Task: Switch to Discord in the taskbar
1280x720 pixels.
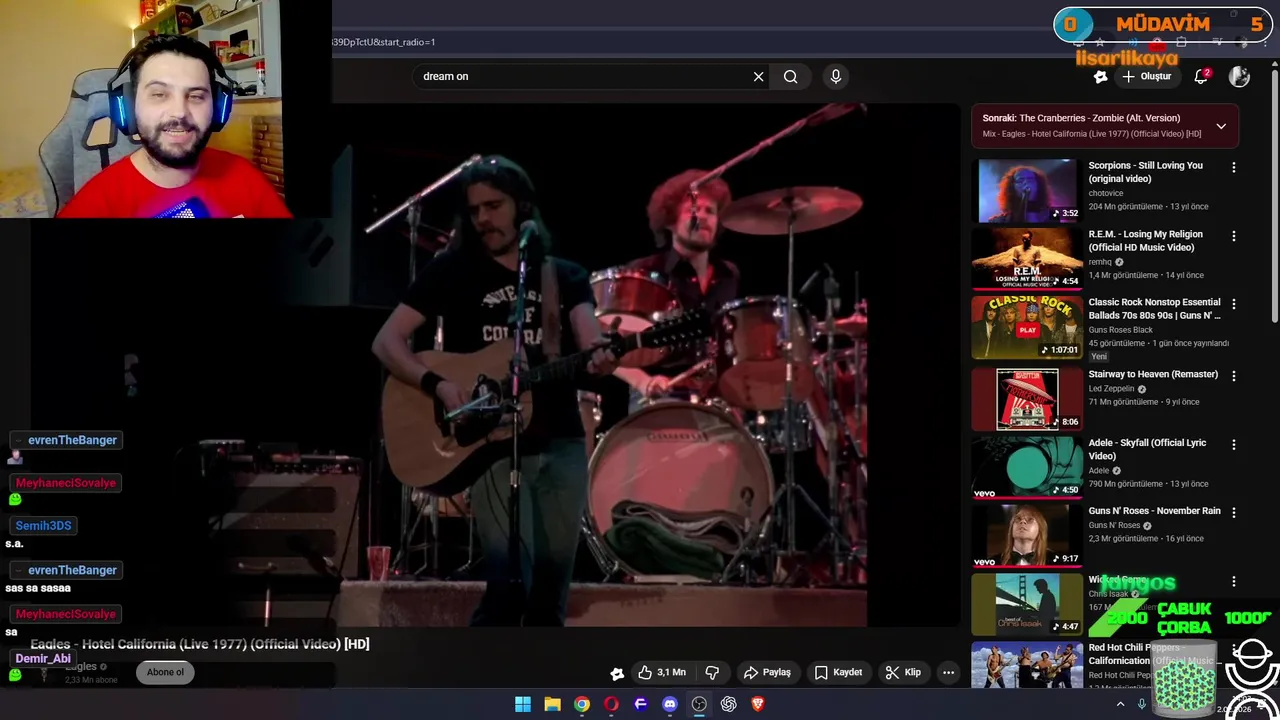Action: [670, 704]
